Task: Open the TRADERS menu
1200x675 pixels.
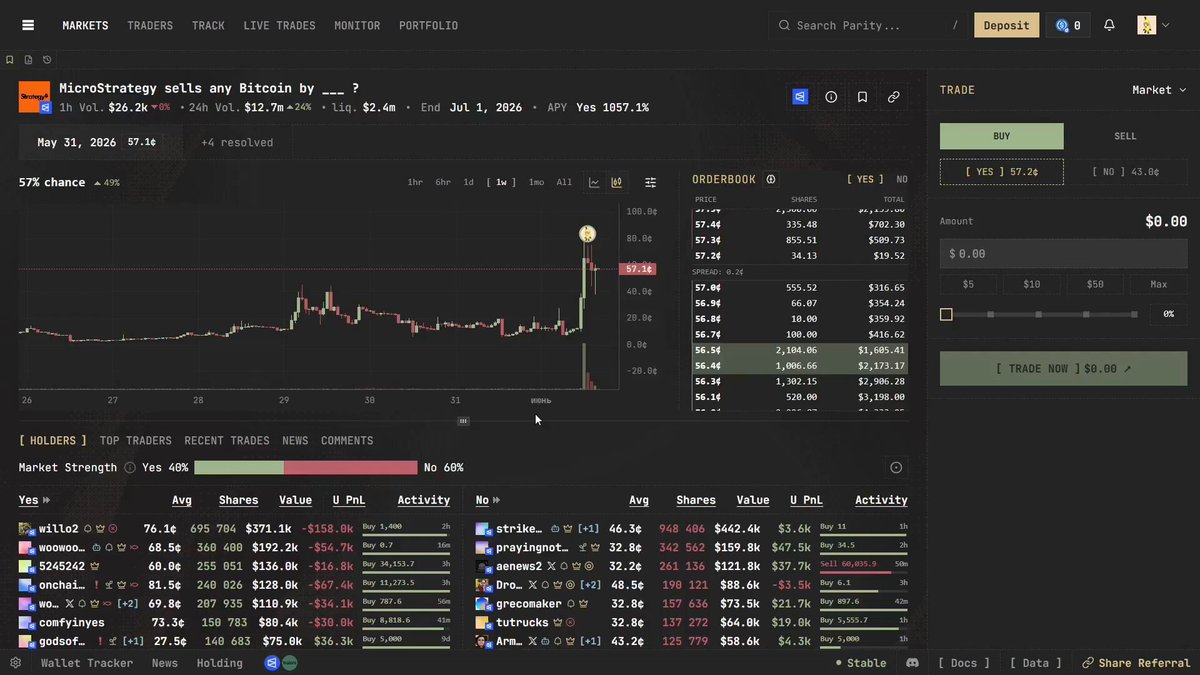Action: (x=150, y=25)
